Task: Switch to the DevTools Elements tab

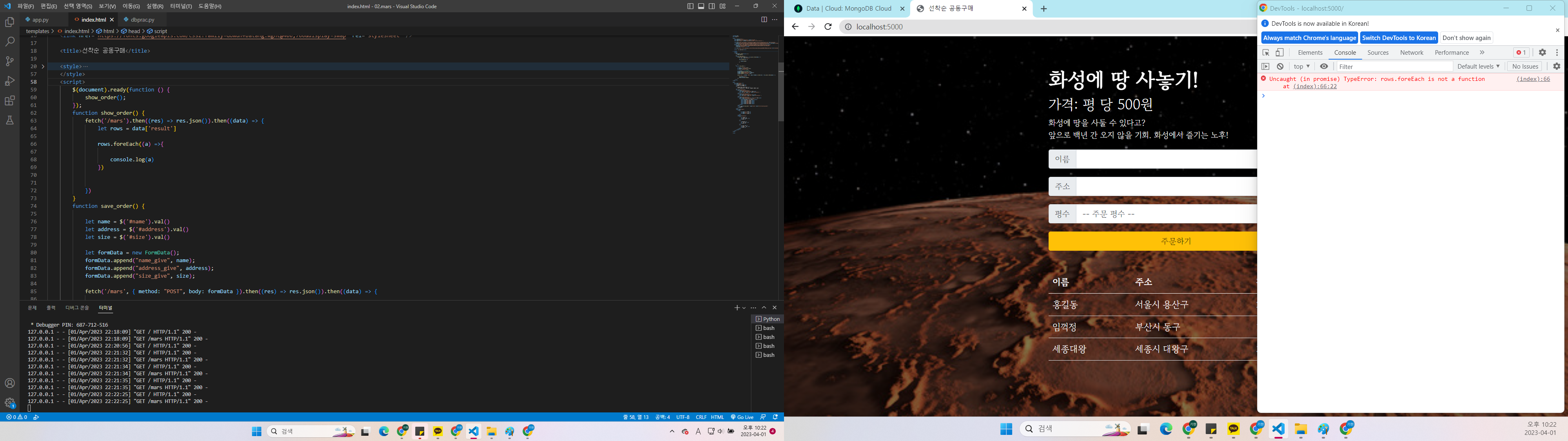Action: pos(1310,53)
